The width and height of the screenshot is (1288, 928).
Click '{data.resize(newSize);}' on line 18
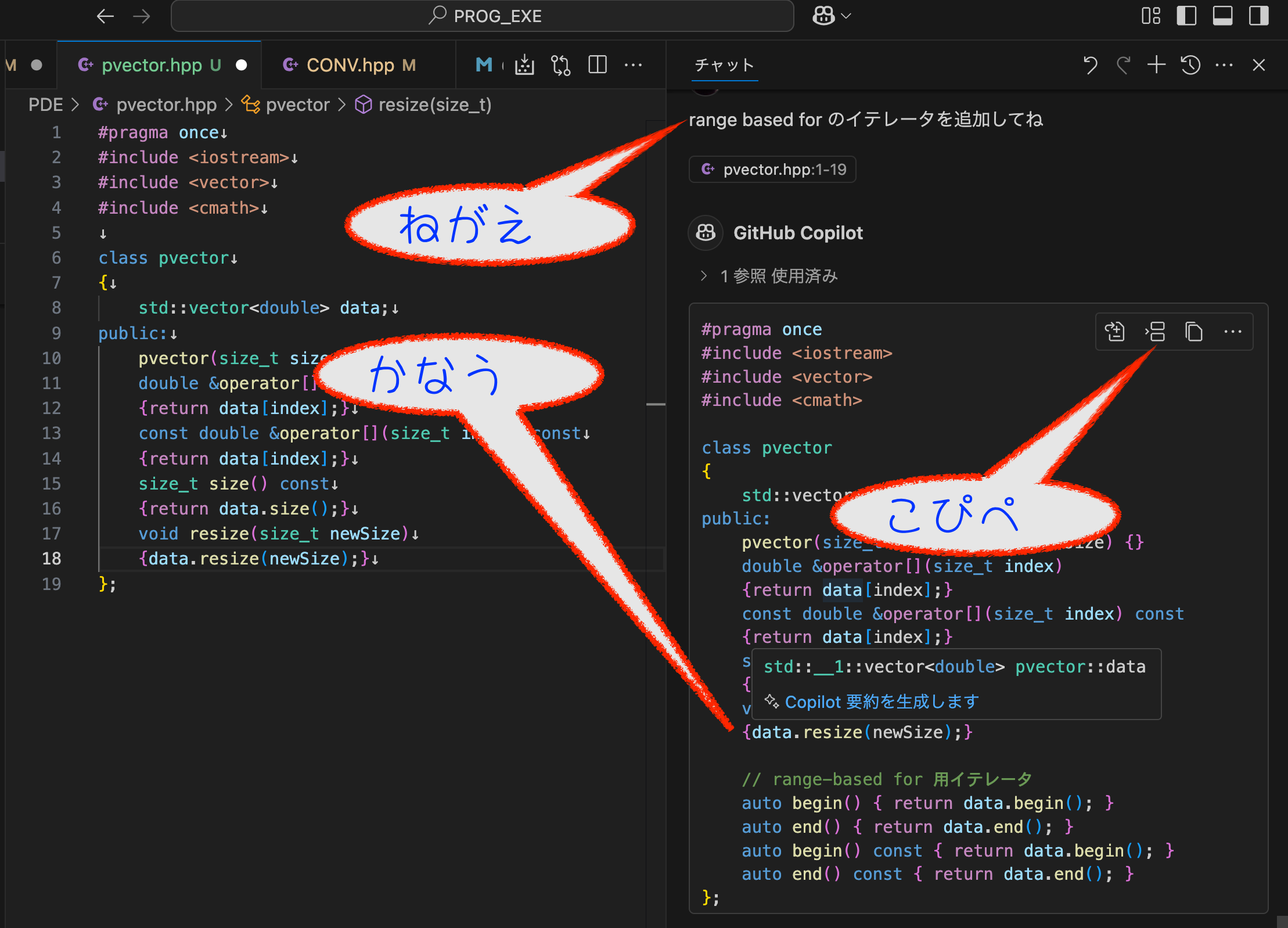254,559
